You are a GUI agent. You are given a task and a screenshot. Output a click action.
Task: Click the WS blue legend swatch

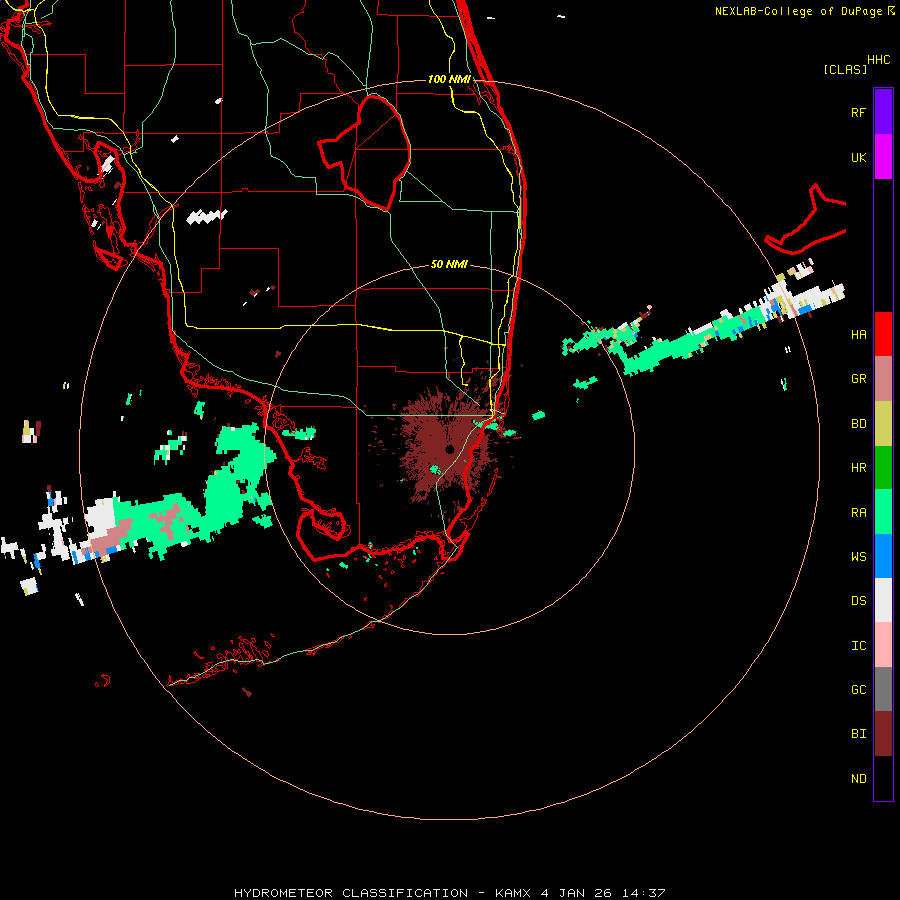[883, 556]
